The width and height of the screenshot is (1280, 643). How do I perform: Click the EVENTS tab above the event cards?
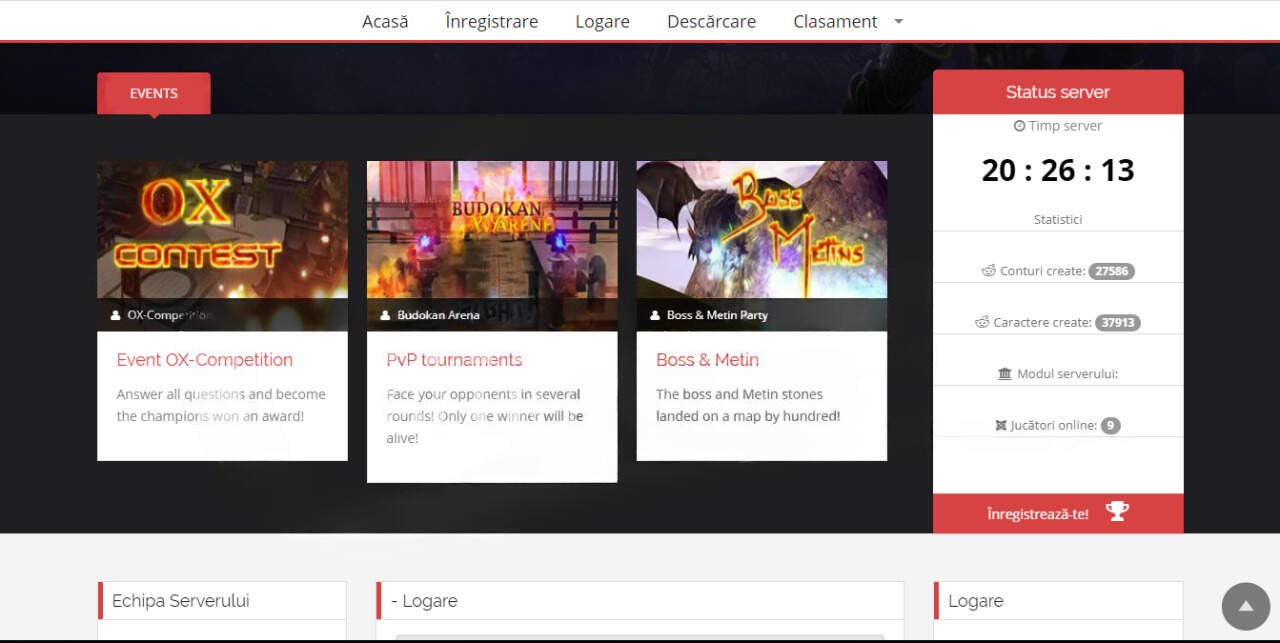(x=153, y=92)
